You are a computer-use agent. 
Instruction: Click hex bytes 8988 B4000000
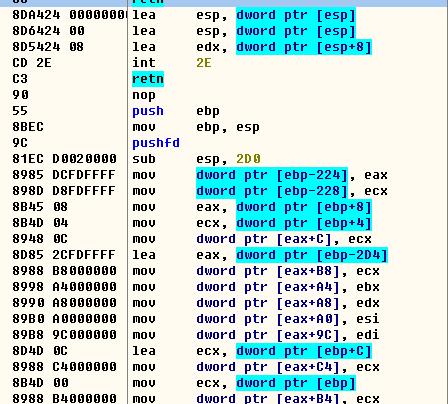(x=64, y=398)
